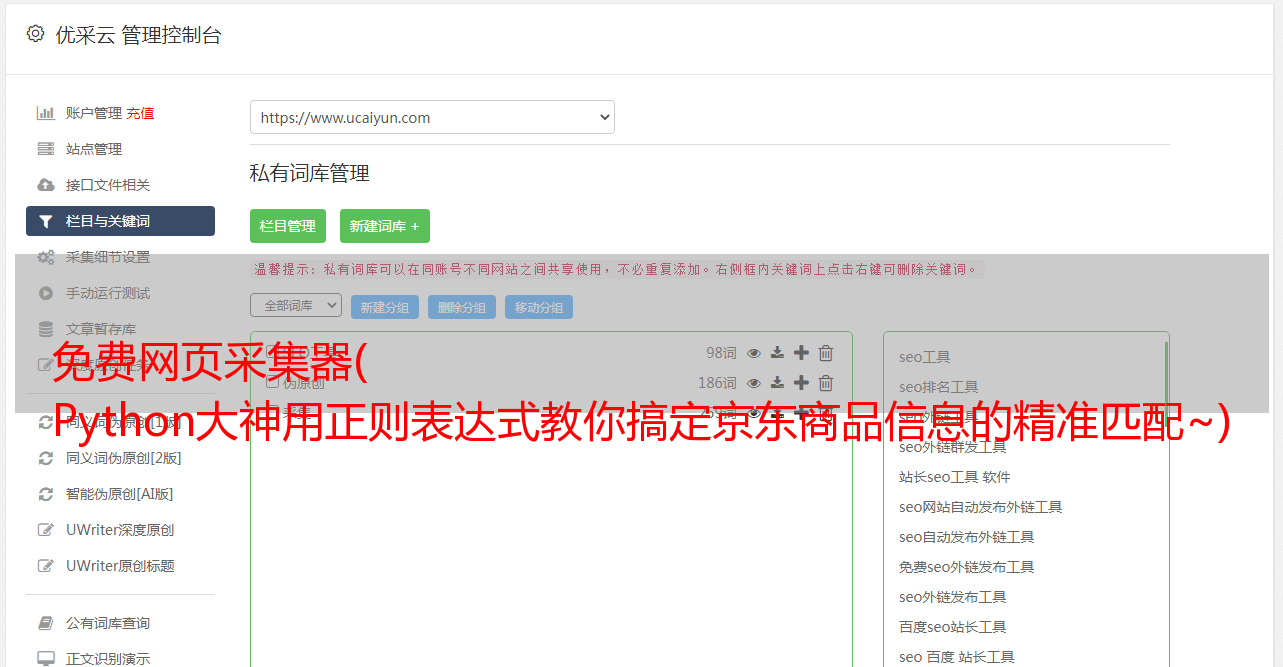Delete the 98词 library with trash icon
The image size is (1283, 667).
tap(826, 353)
